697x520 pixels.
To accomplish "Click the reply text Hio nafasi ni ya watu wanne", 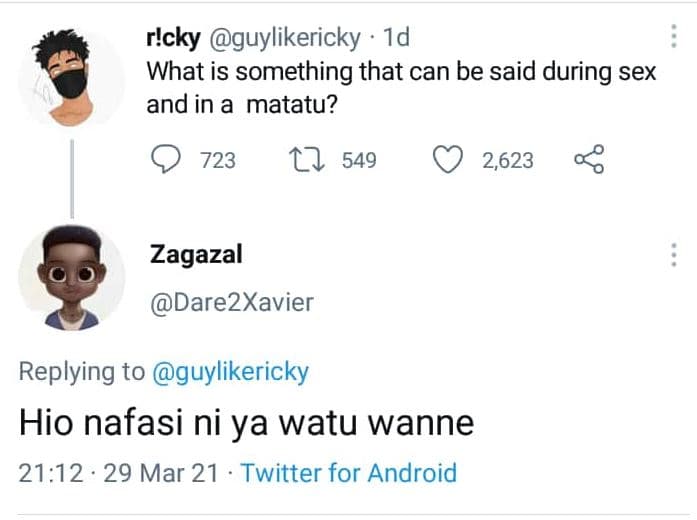I will coord(246,424).
